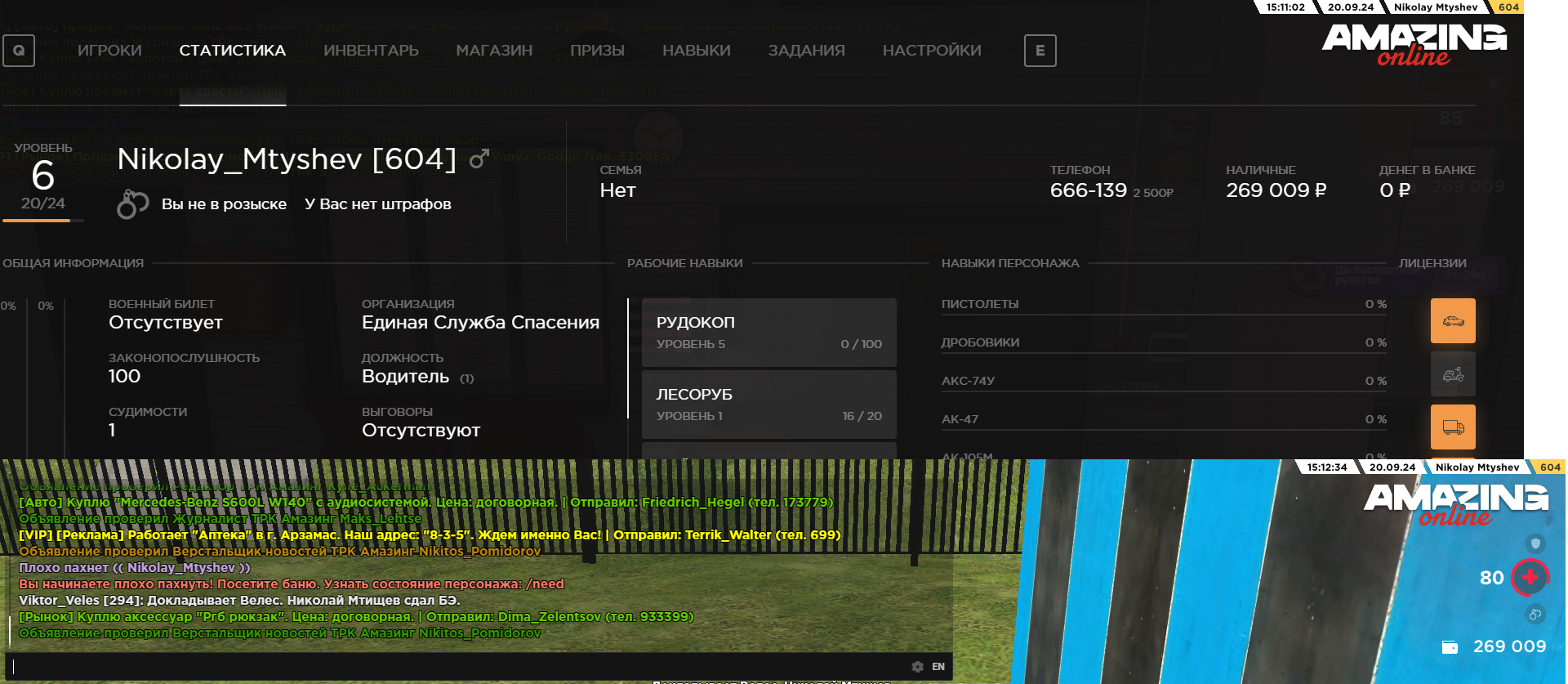
Task: Click the Mercedes-Benz S600L W140 chat ad
Action: tap(426, 503)
